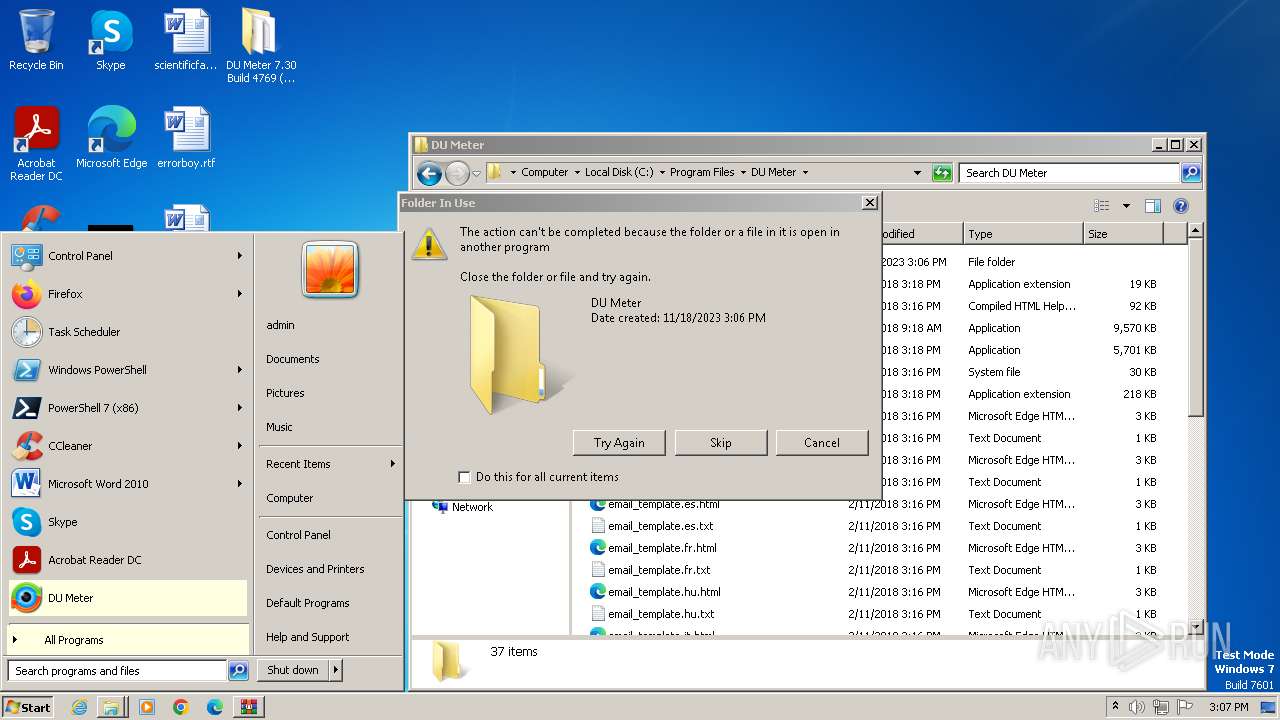Cancel the Folder In Use dialog

pyautogui.click(x=822, y=443)
